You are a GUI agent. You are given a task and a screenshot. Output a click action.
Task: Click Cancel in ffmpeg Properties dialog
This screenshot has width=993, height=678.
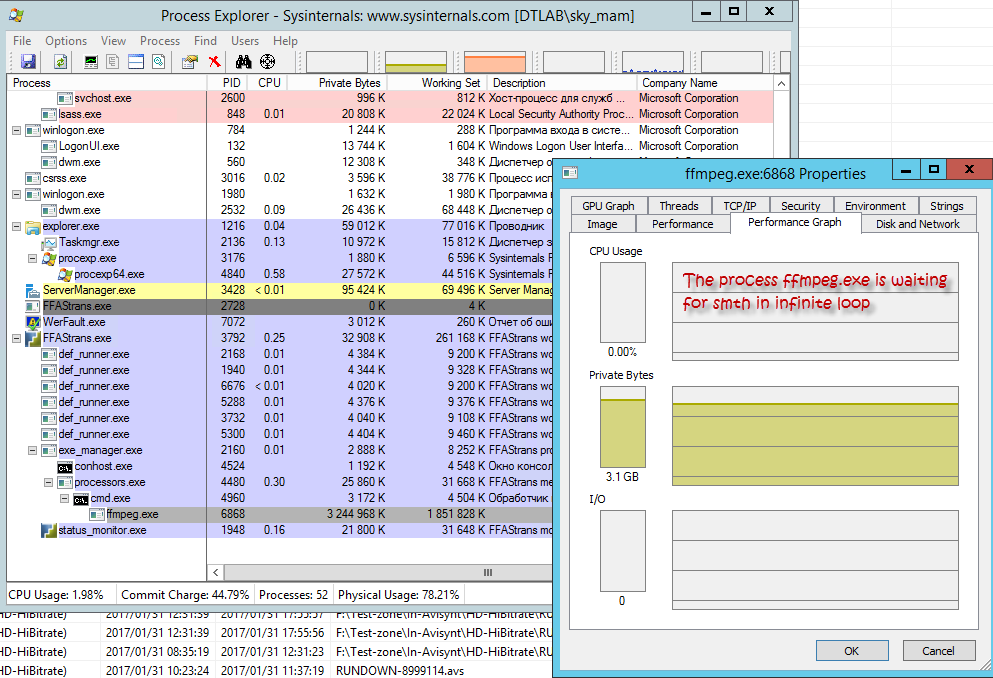[938, 651]
